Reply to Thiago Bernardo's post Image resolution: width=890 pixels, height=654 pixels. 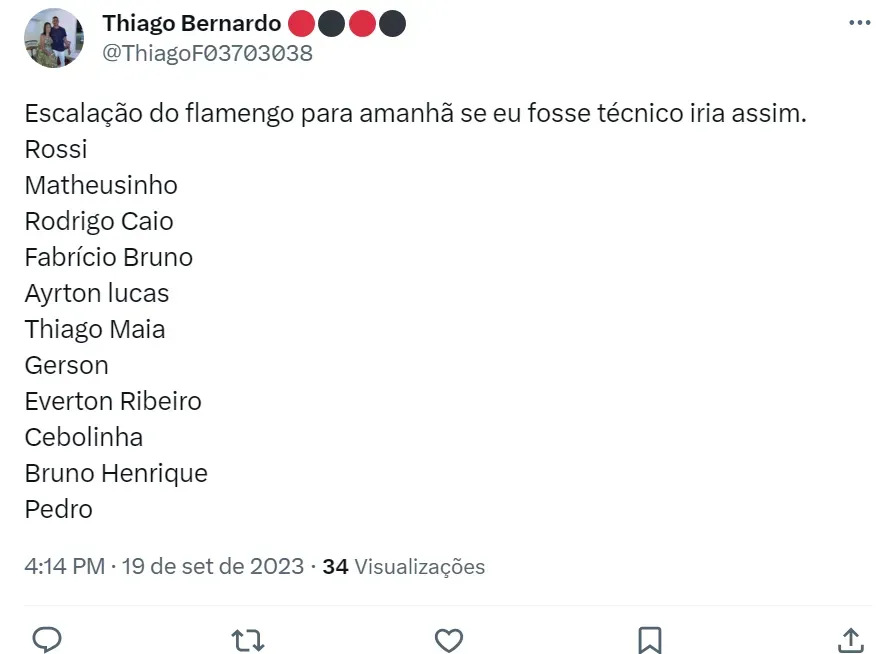point(47,639)
